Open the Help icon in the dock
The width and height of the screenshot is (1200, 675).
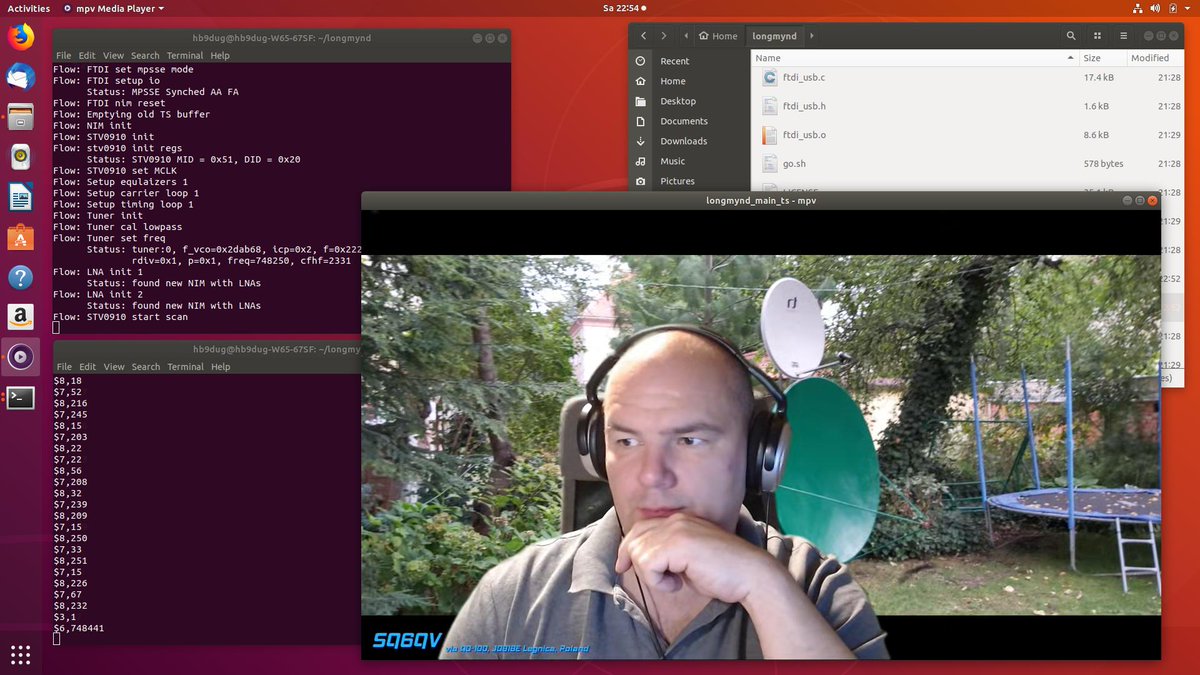[x=20, y=277]
